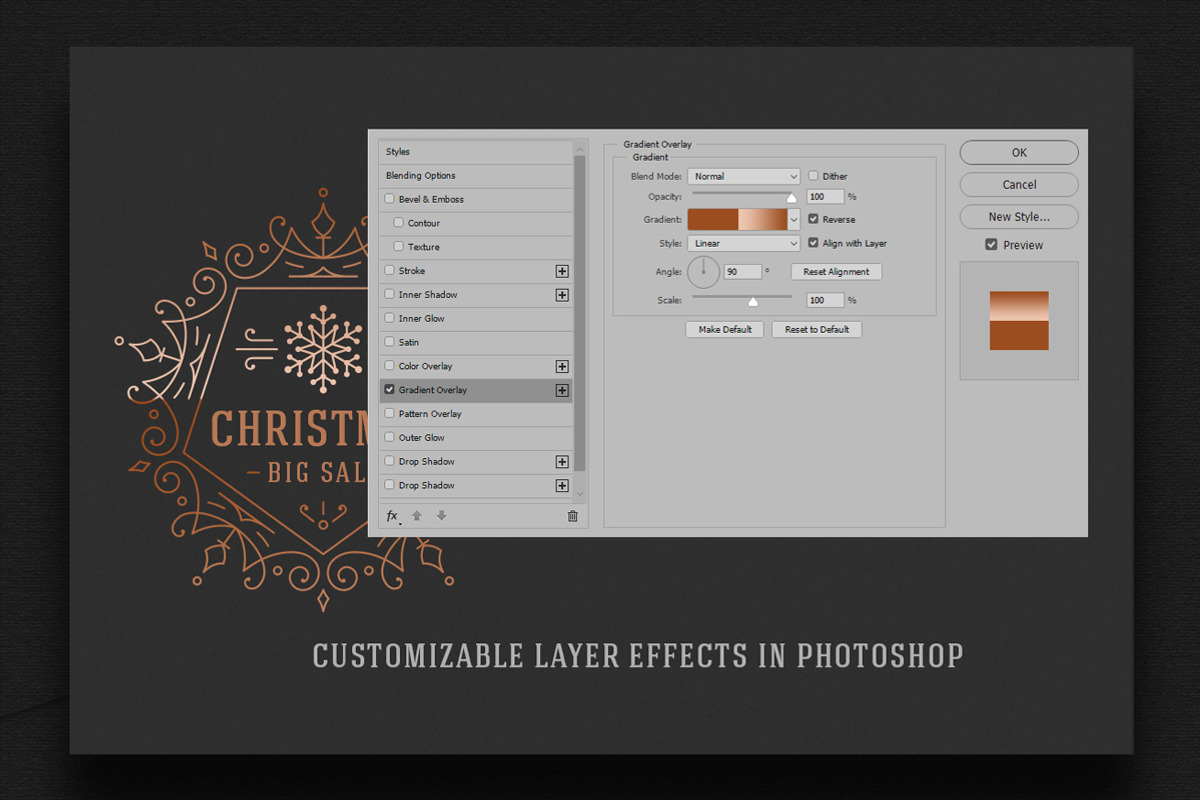
Task: Click the Scale slider handle
Action: coord(753,301)
